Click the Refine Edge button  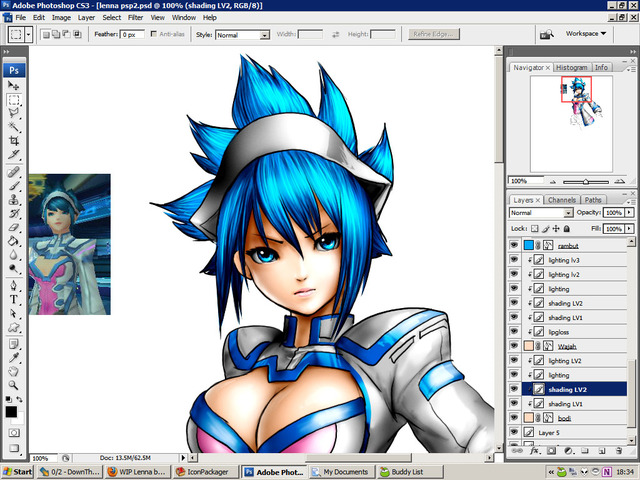[x=433, y=34]
